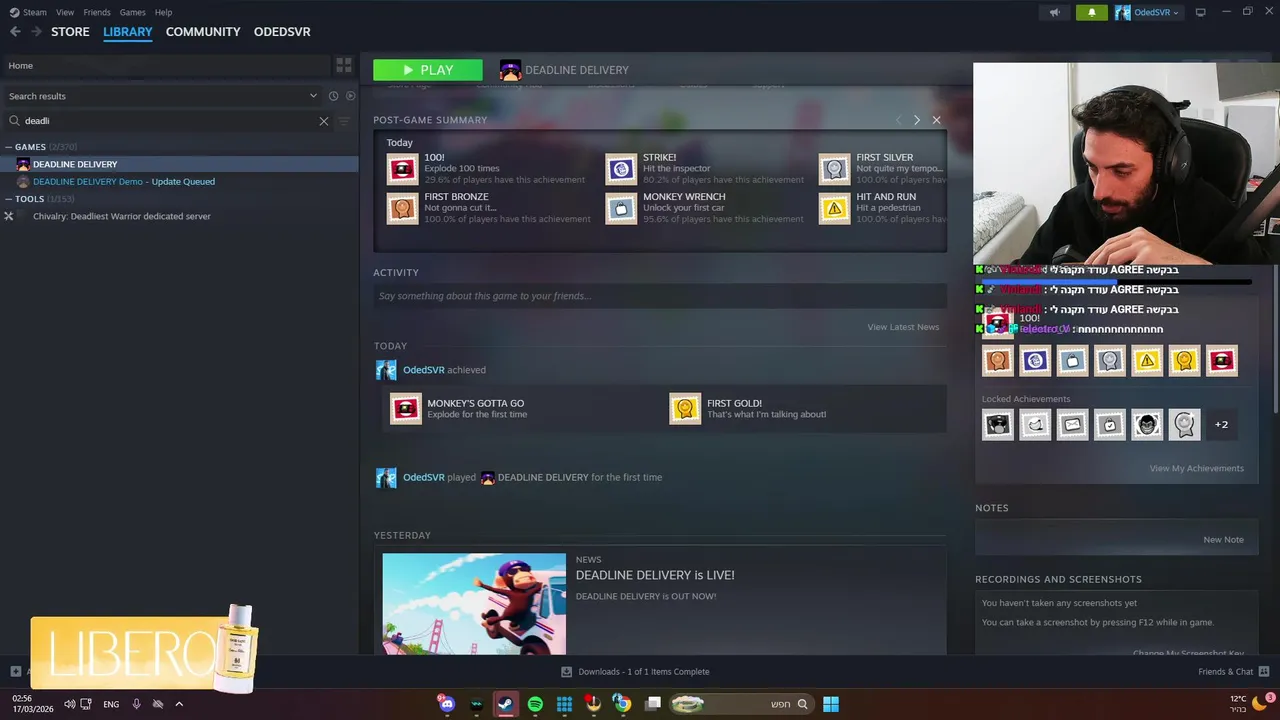Open the HIT AND RUN warning-sign achievement icon

tap(834, 208)
